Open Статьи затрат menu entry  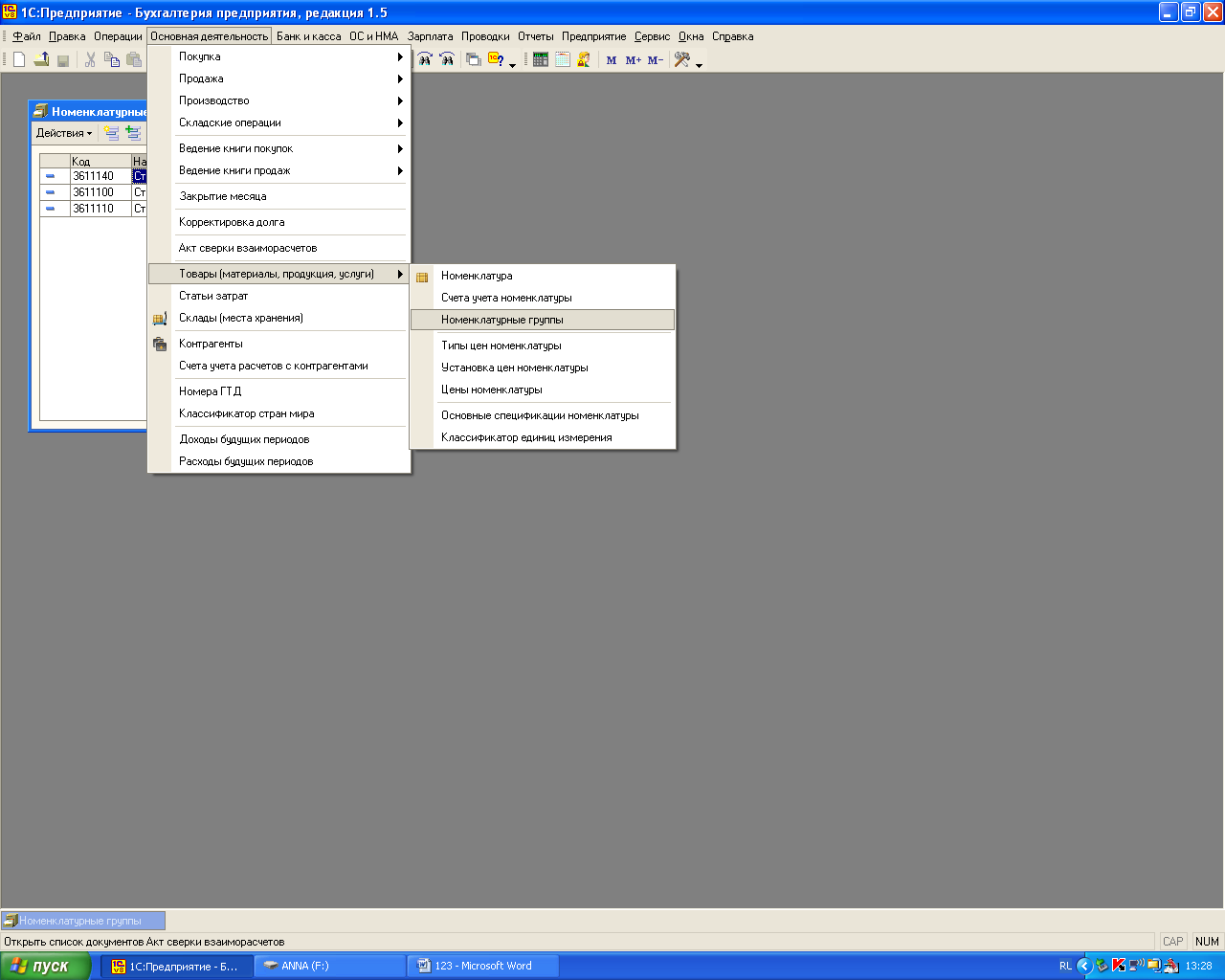[279, 296]
